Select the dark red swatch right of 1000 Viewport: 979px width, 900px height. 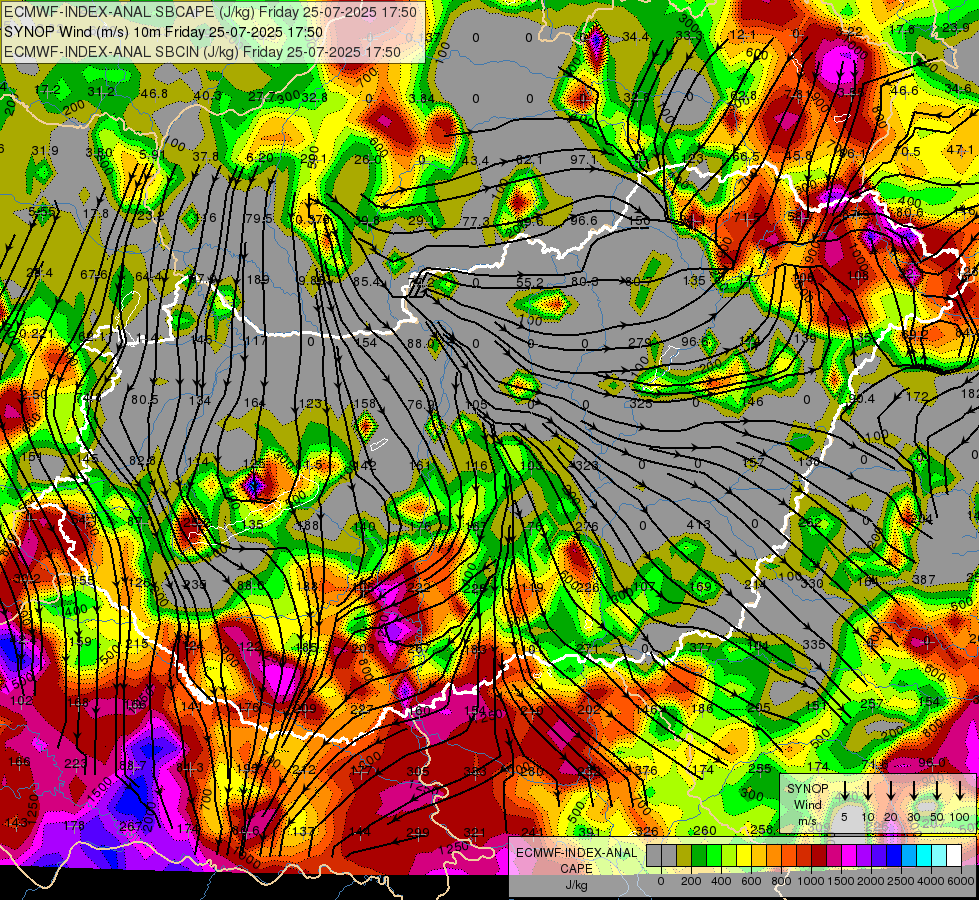(x=819, y=855)
